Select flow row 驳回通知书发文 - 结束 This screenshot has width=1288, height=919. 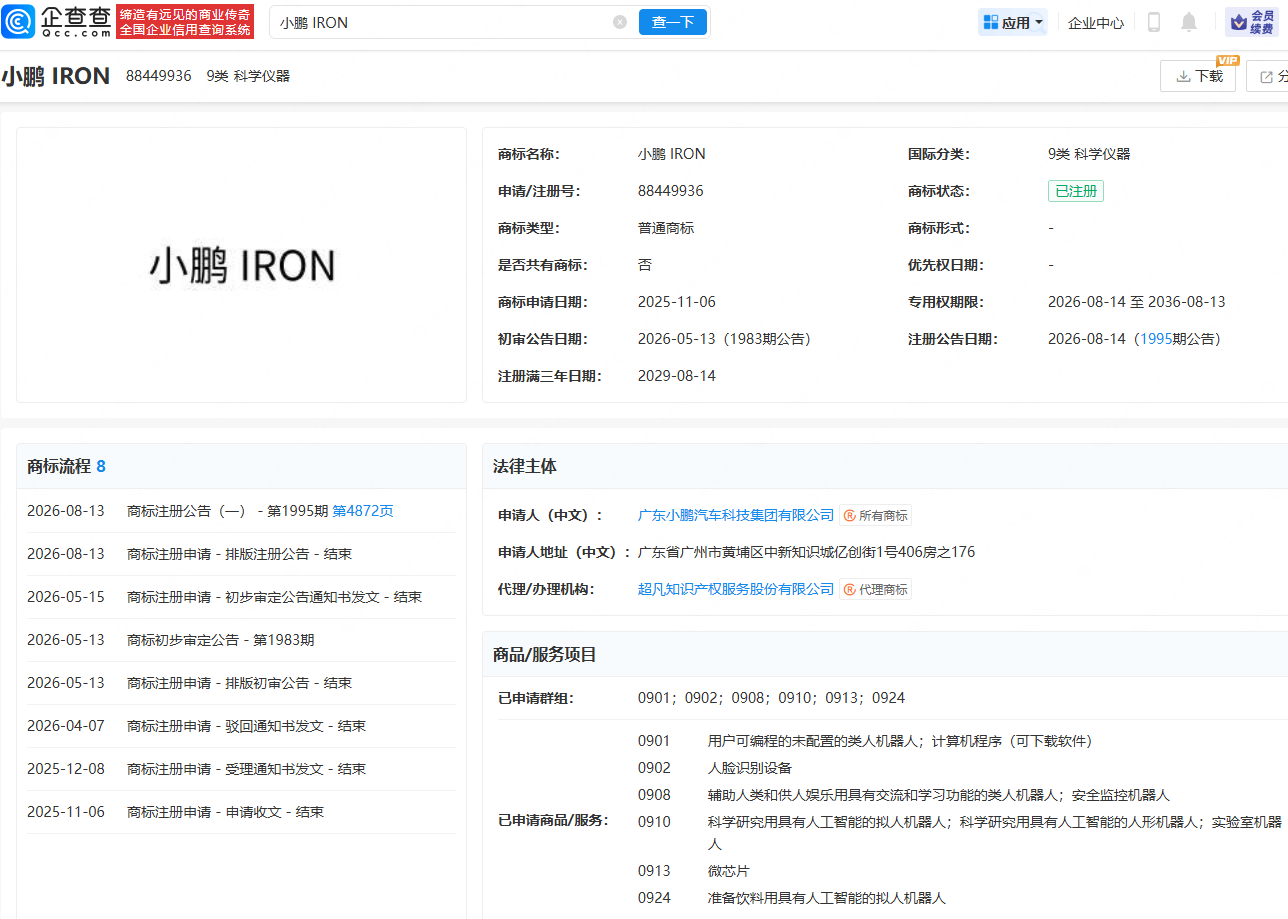point(241,726)
